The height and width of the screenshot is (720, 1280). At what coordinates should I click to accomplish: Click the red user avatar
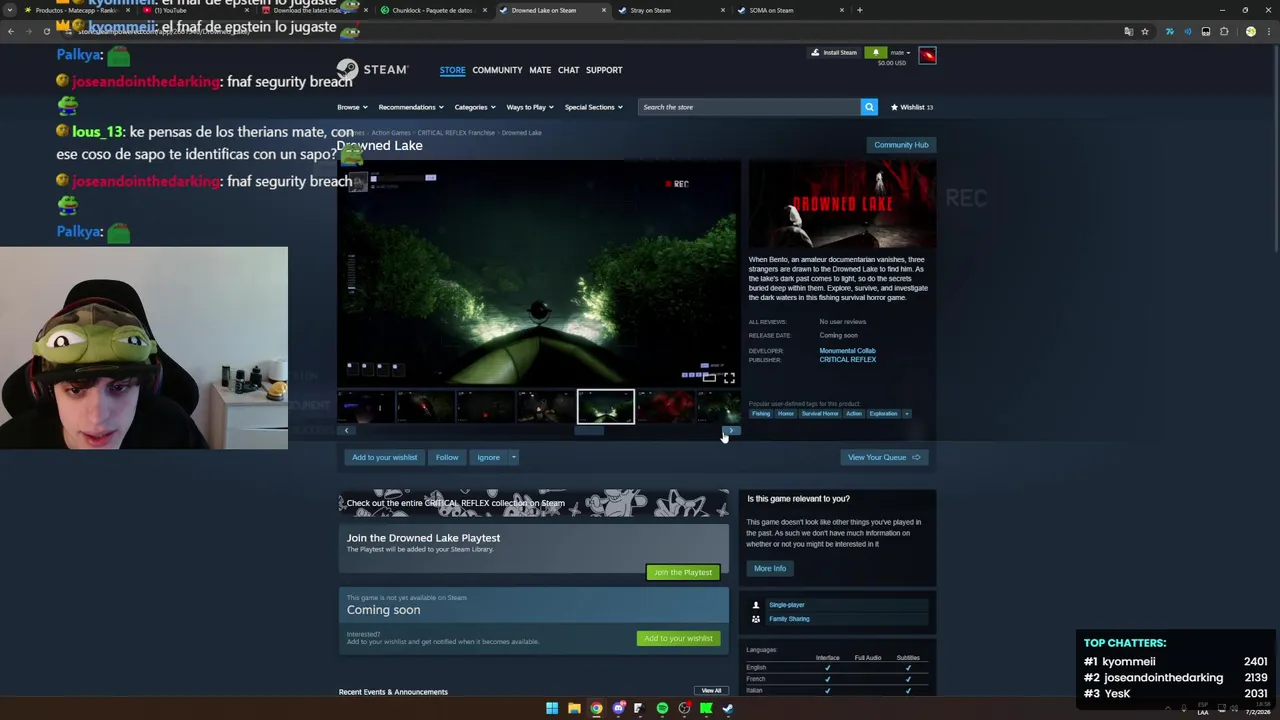click(x=927, y=55)
